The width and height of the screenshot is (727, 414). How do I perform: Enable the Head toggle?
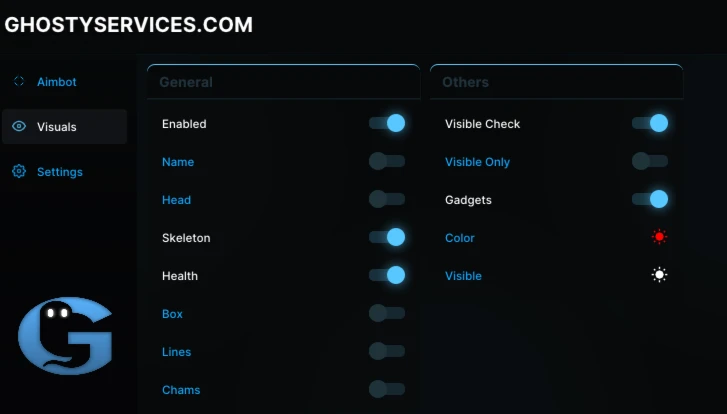click(387, 199)
